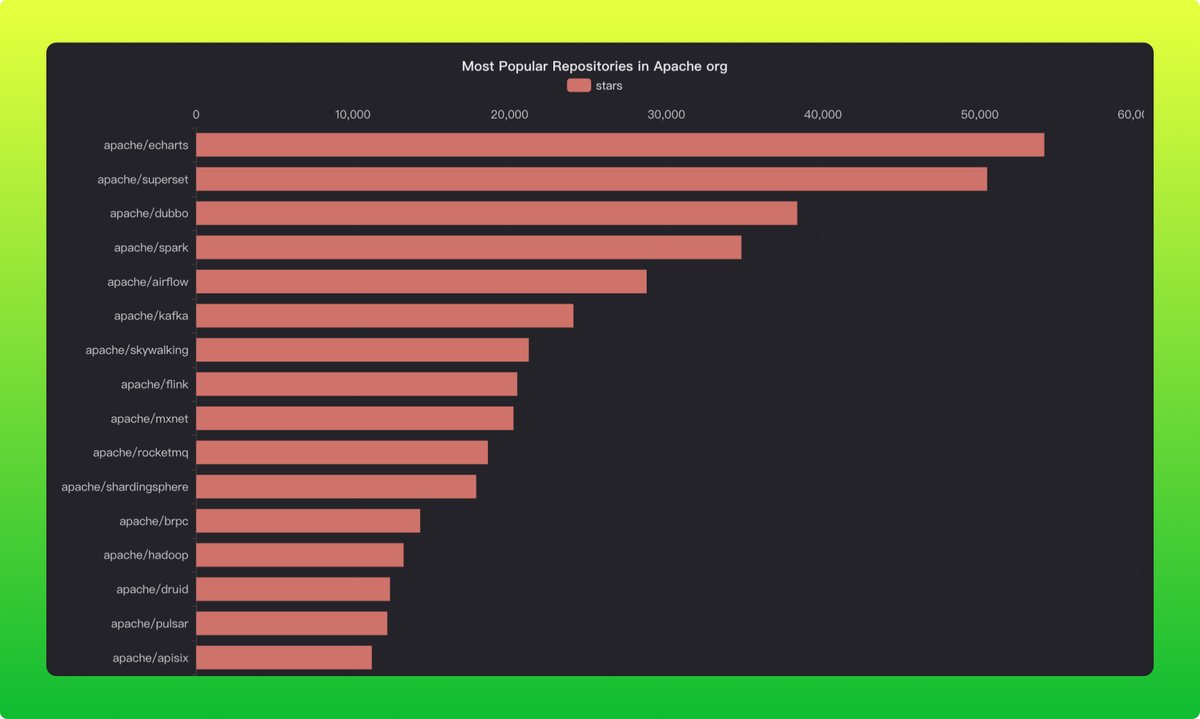Click the apache/druid bar
The height and width of the screenshot is (719, 1200).
(293, 589)
